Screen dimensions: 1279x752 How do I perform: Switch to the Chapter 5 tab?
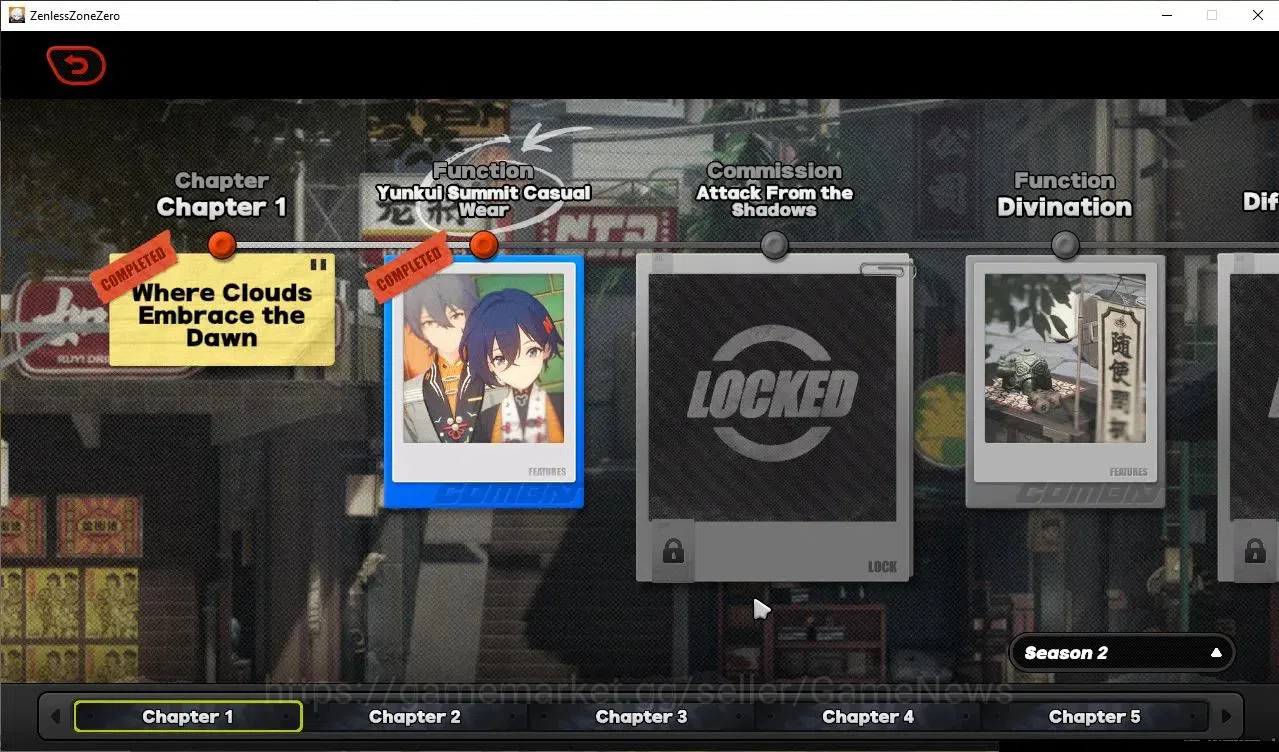[x=1094, y=716]
